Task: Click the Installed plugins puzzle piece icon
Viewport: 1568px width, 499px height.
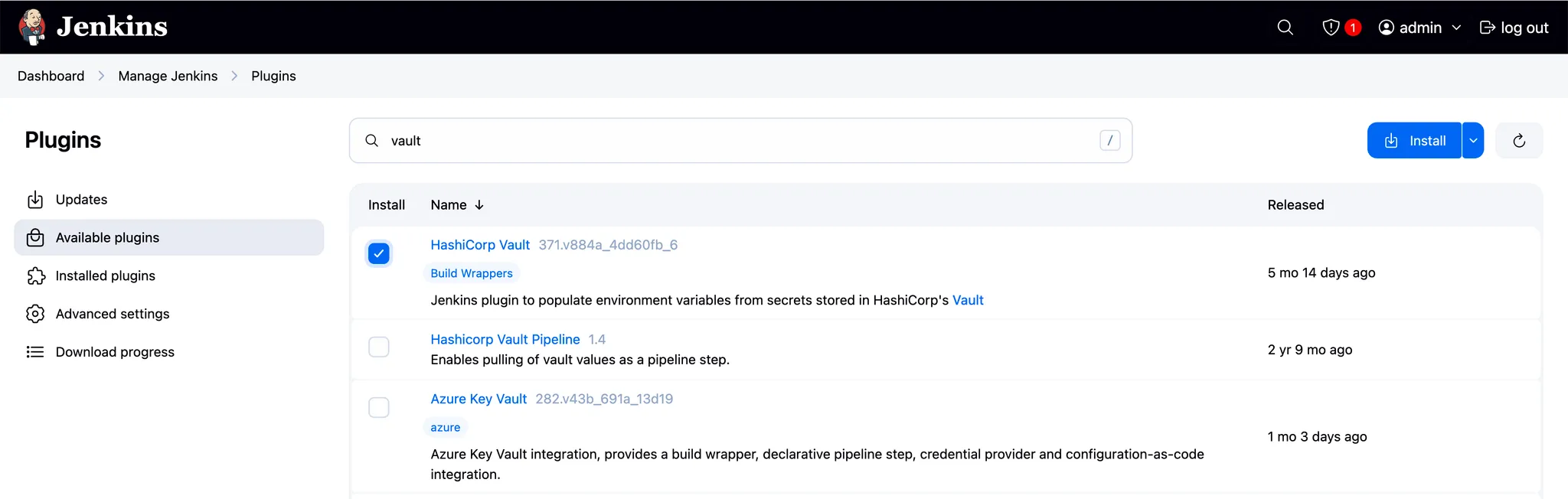Action: pyautogui.click(x=35, y=276)
